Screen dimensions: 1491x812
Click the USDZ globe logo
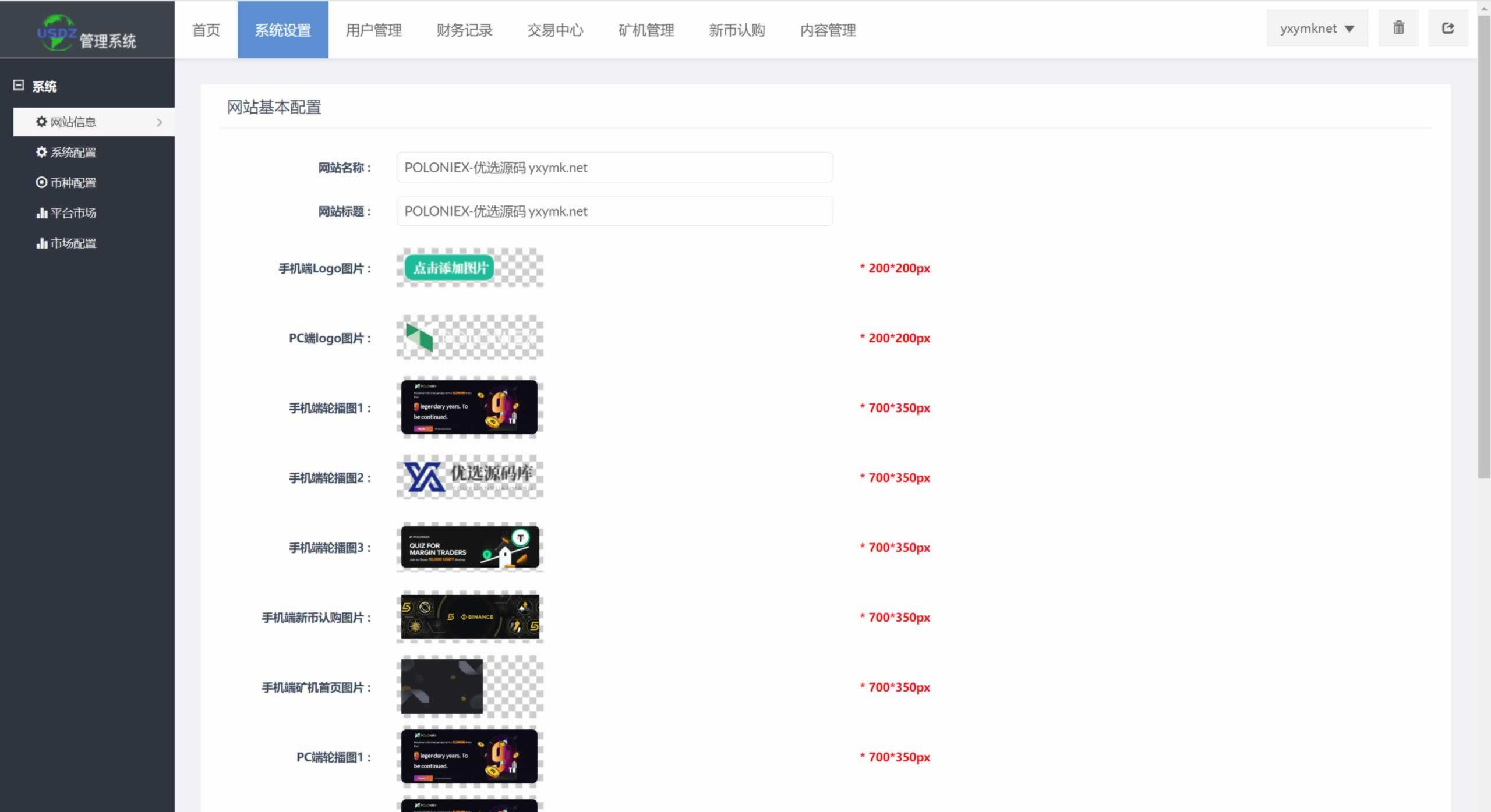click(x=57, y=32)
